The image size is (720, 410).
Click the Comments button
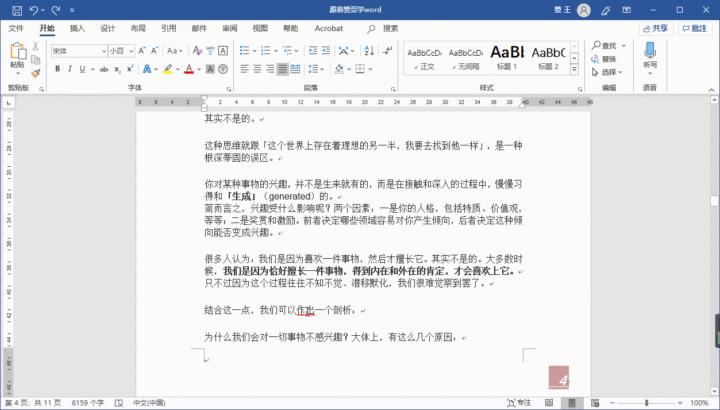click(695, 28)
